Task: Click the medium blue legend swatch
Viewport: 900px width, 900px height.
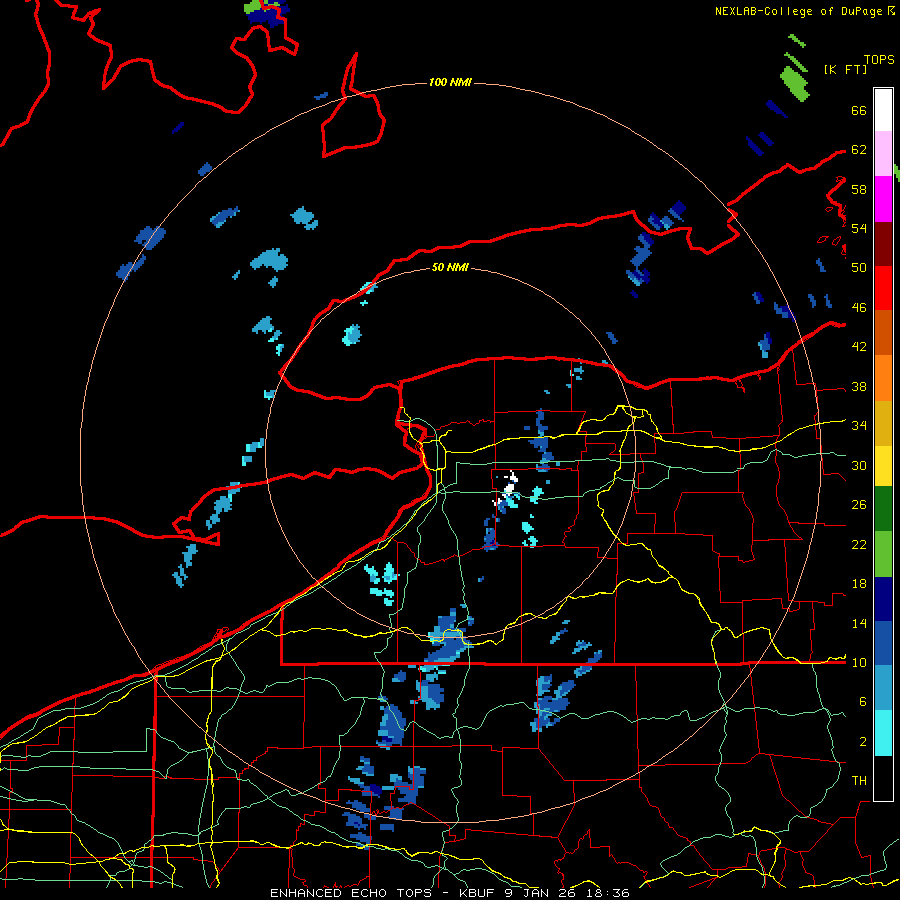Action: pyautogui.click(x=883, y=643)
